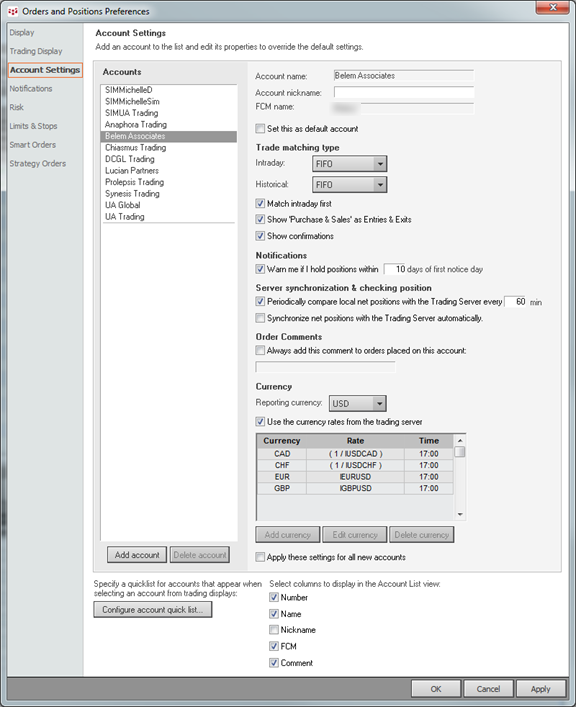576x707 pixels.
Task: Select the Synesis Trading account
Action: 169,193
